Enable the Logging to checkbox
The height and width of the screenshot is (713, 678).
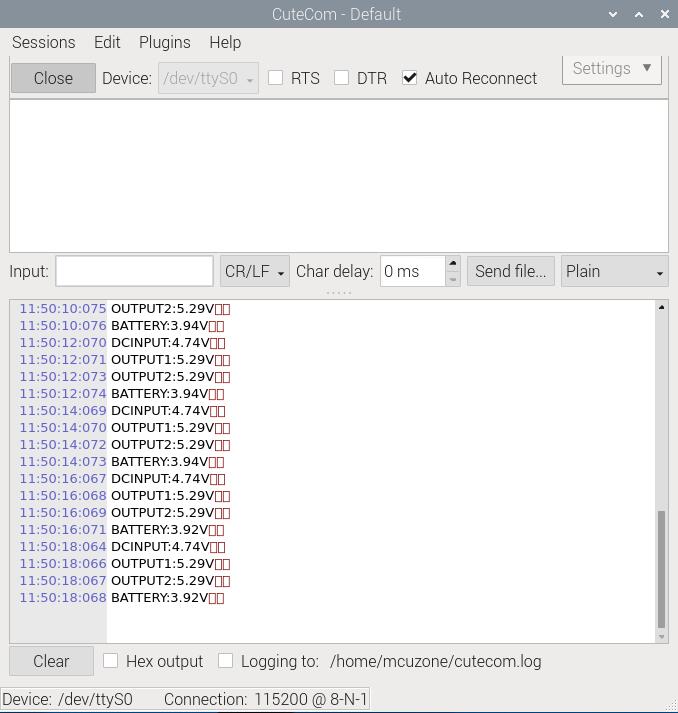click(x=226, y=661)
